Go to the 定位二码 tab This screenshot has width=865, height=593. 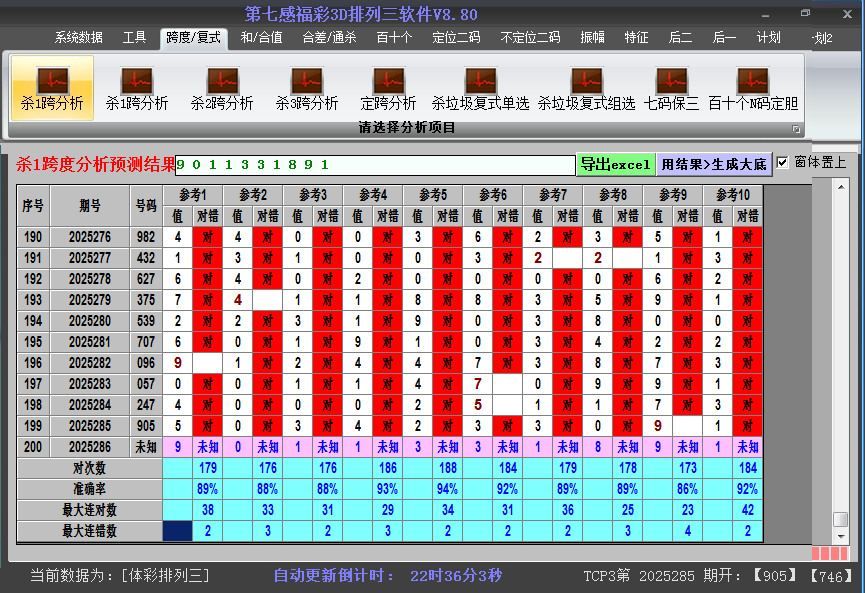(456, 38)
